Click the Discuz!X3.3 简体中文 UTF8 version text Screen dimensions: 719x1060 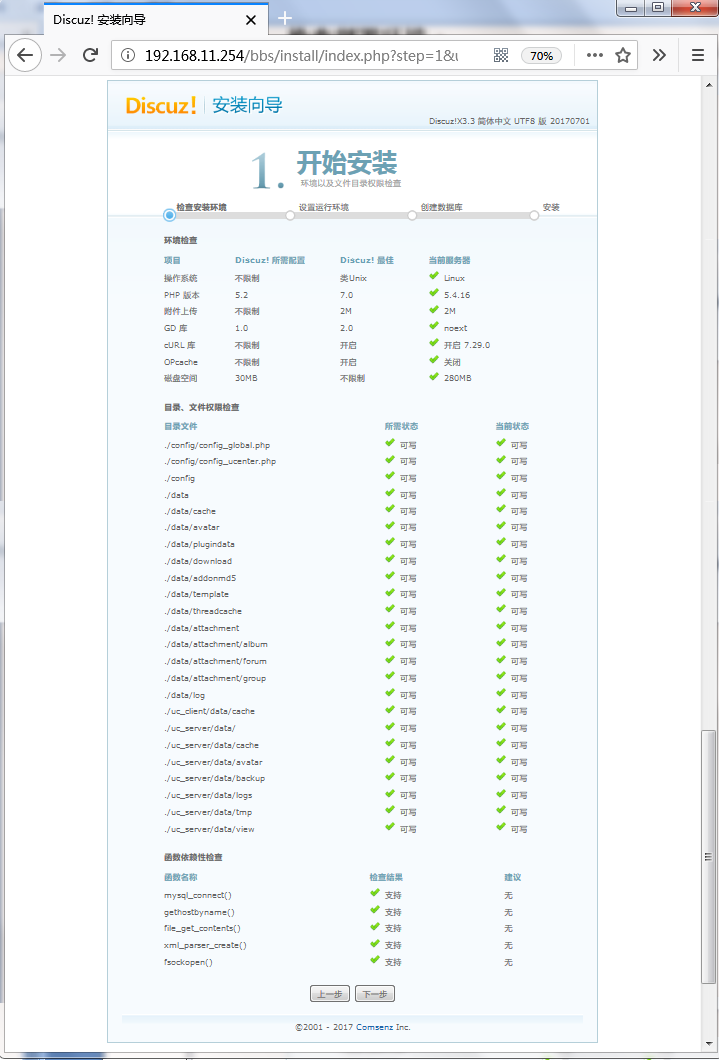click(x=510, y=122)
